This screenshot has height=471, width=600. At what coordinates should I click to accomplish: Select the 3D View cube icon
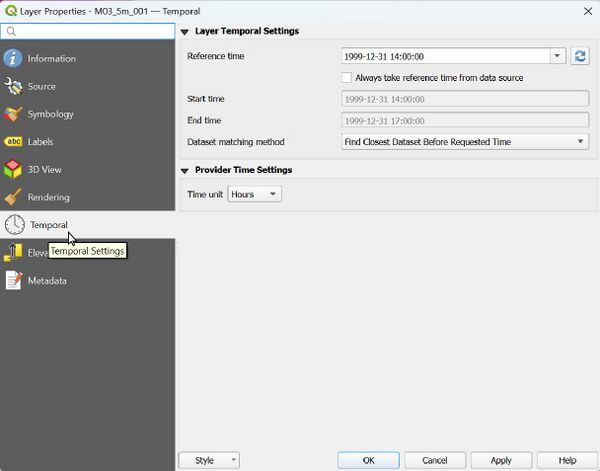pos(14,170)
